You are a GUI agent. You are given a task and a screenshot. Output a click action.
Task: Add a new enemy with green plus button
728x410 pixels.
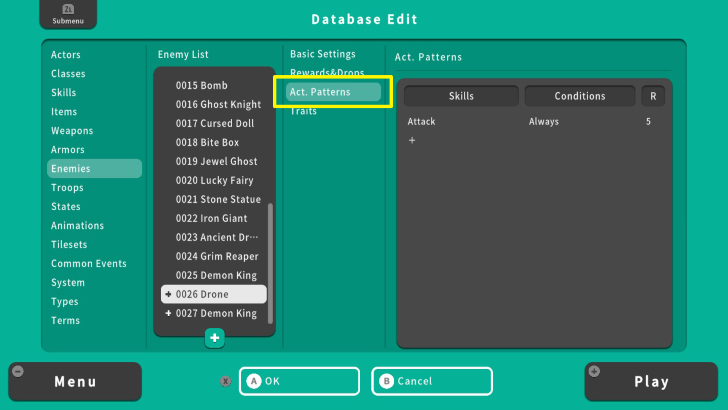pyautogui.click(x=214, y=338)
